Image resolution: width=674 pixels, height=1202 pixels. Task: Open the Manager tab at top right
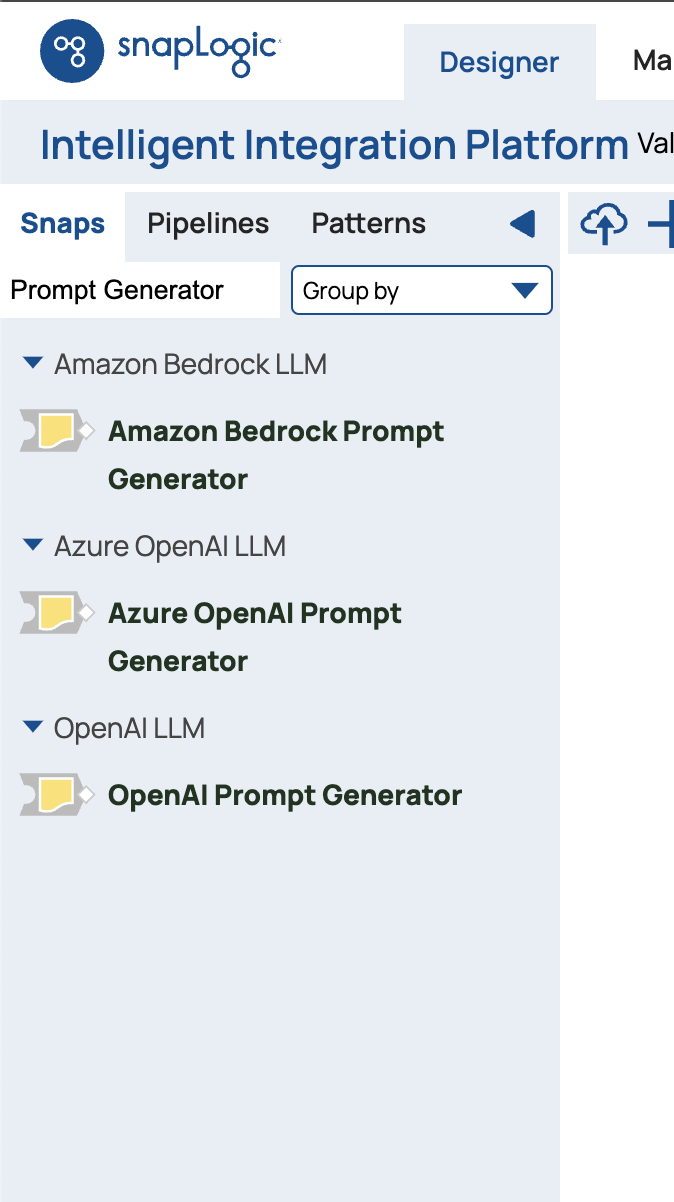point(652,62)
